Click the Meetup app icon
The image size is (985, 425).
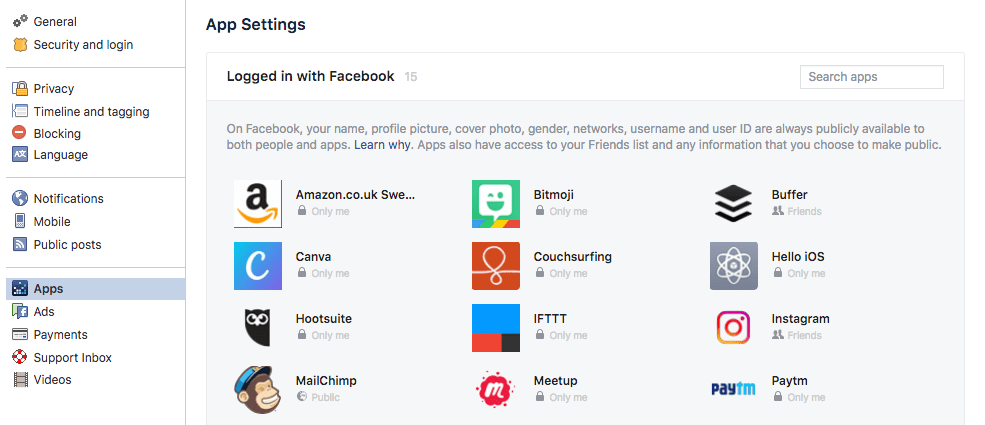click(x=496, y=389)
